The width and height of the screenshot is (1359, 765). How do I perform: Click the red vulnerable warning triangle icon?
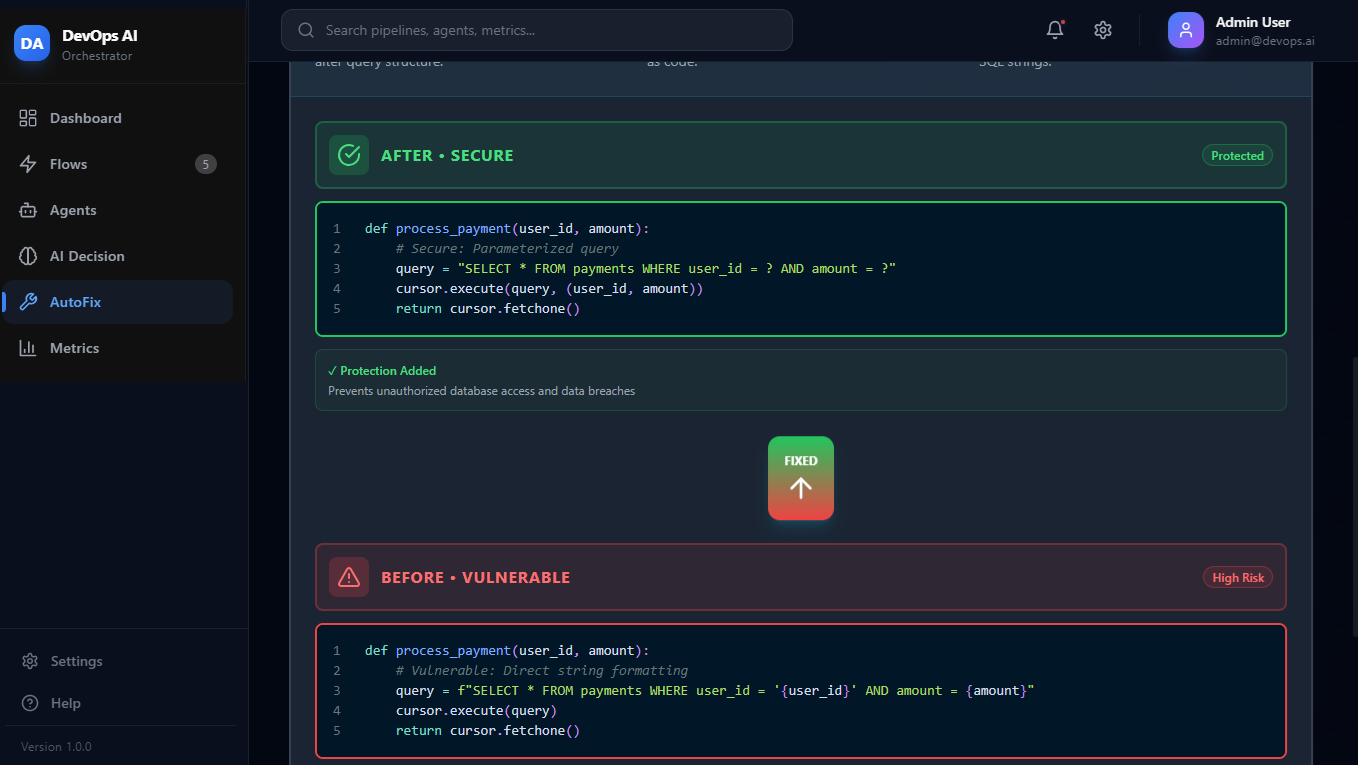click(x=349, y=577)
